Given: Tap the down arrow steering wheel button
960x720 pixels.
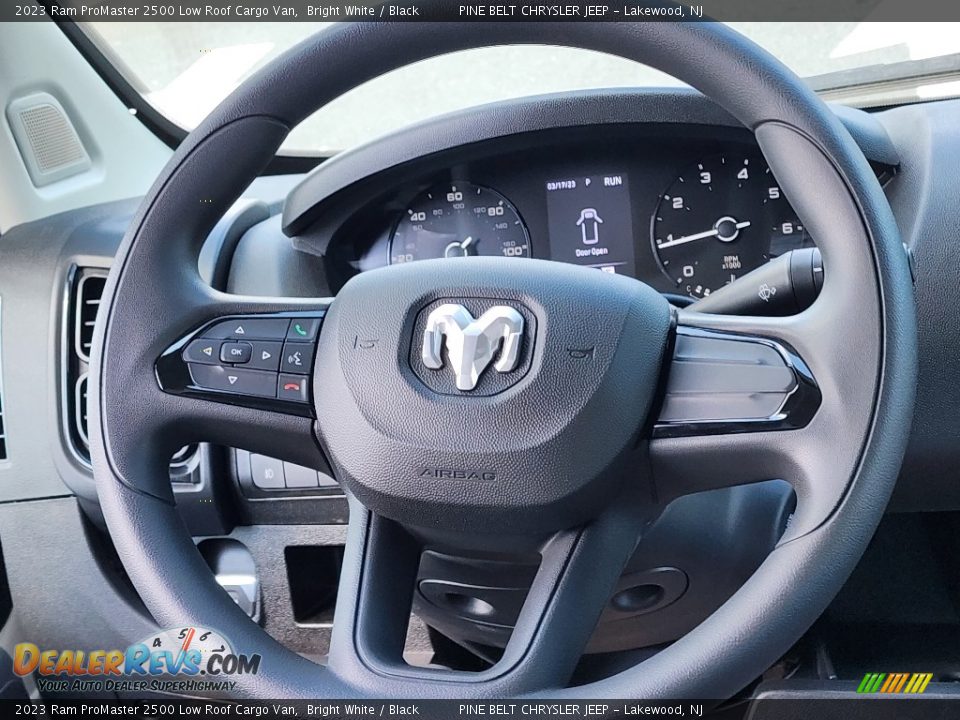Looking at the screenshot, I should pyautogui.click(x=233, y=380).
